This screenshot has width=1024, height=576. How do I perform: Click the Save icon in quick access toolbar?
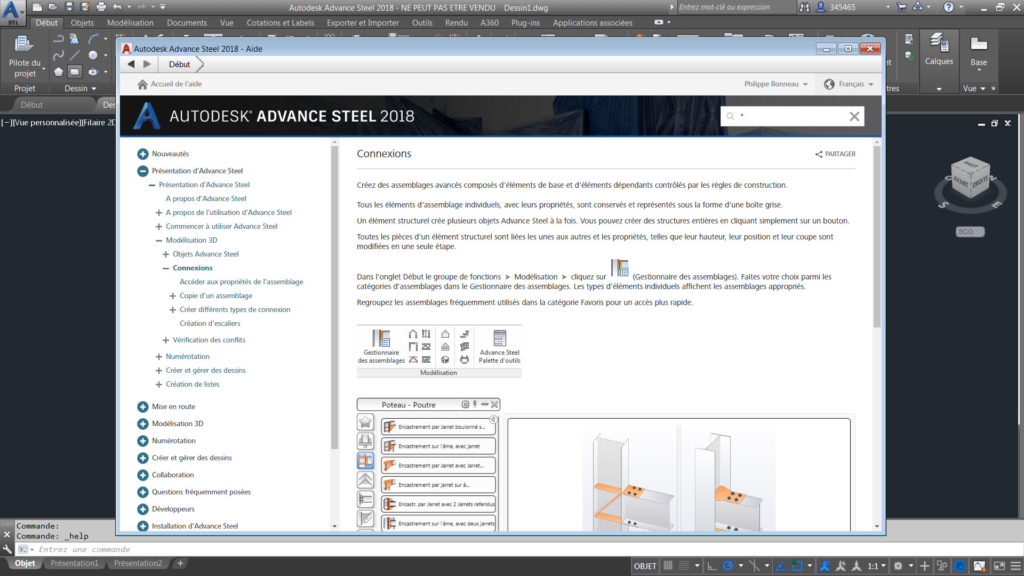coord(69,7)
